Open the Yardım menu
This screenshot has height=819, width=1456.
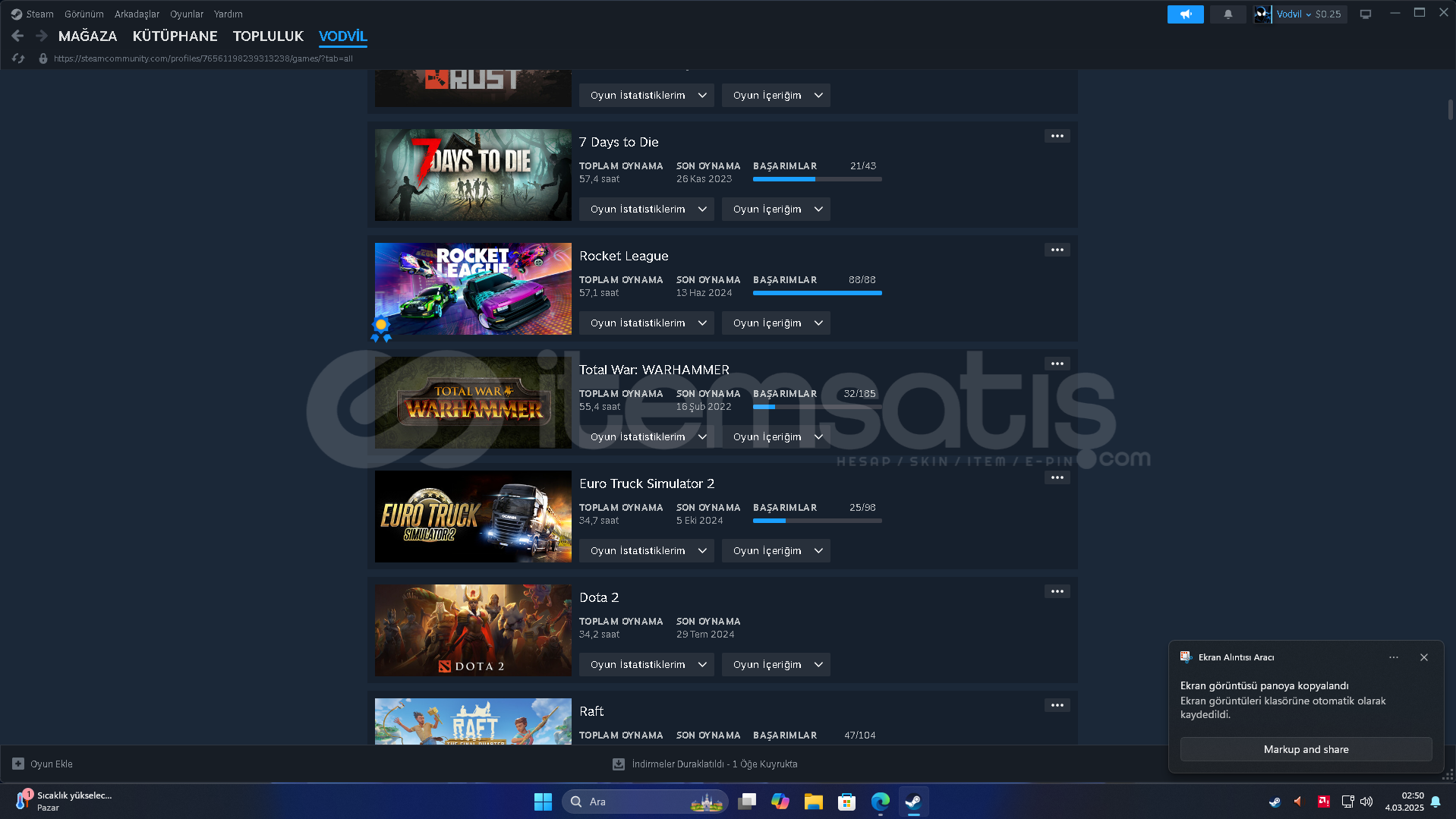point(228,14)
